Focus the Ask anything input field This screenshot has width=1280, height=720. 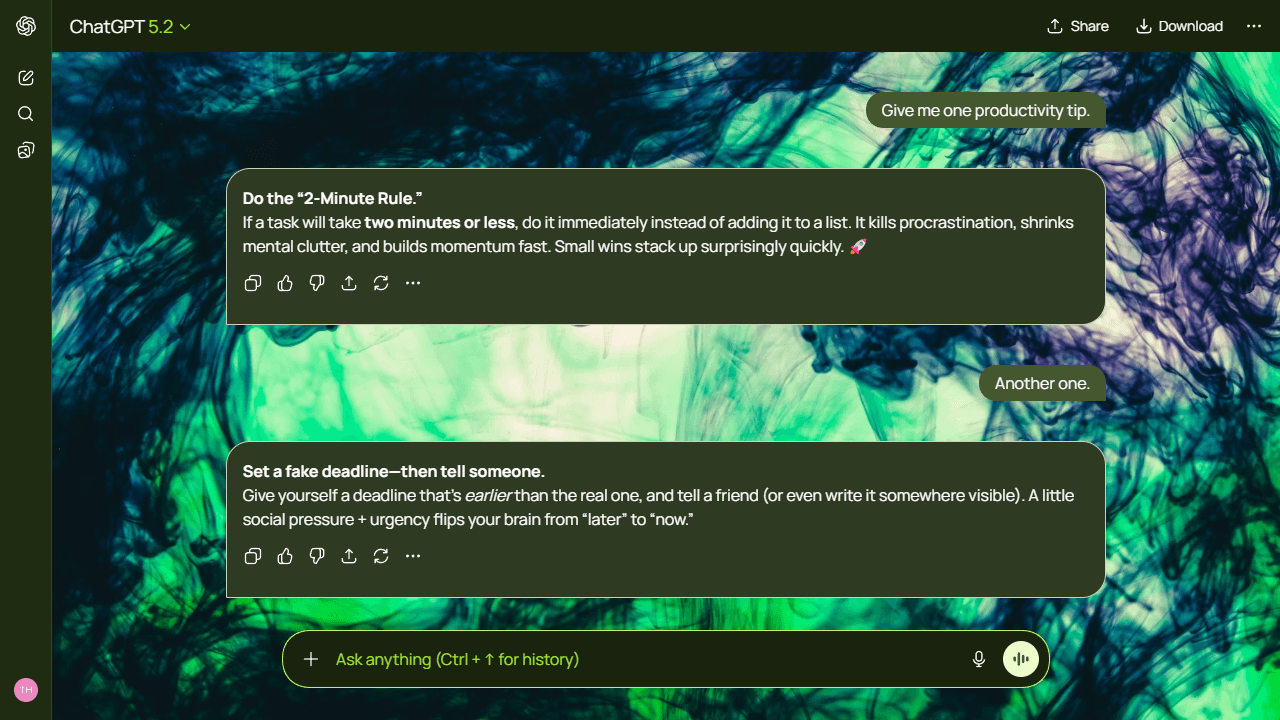point(640,659)
